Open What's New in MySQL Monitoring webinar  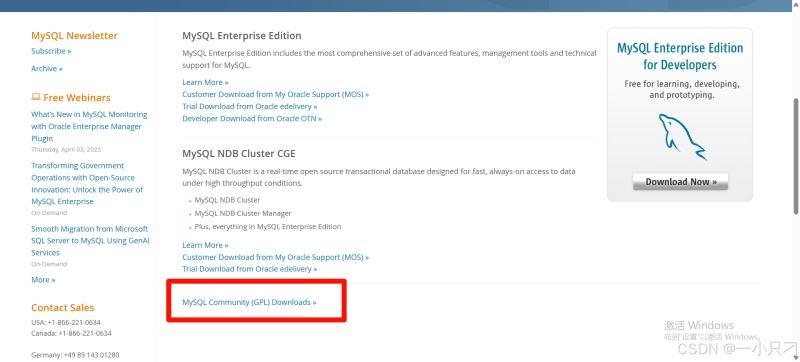tap(89, 126)
